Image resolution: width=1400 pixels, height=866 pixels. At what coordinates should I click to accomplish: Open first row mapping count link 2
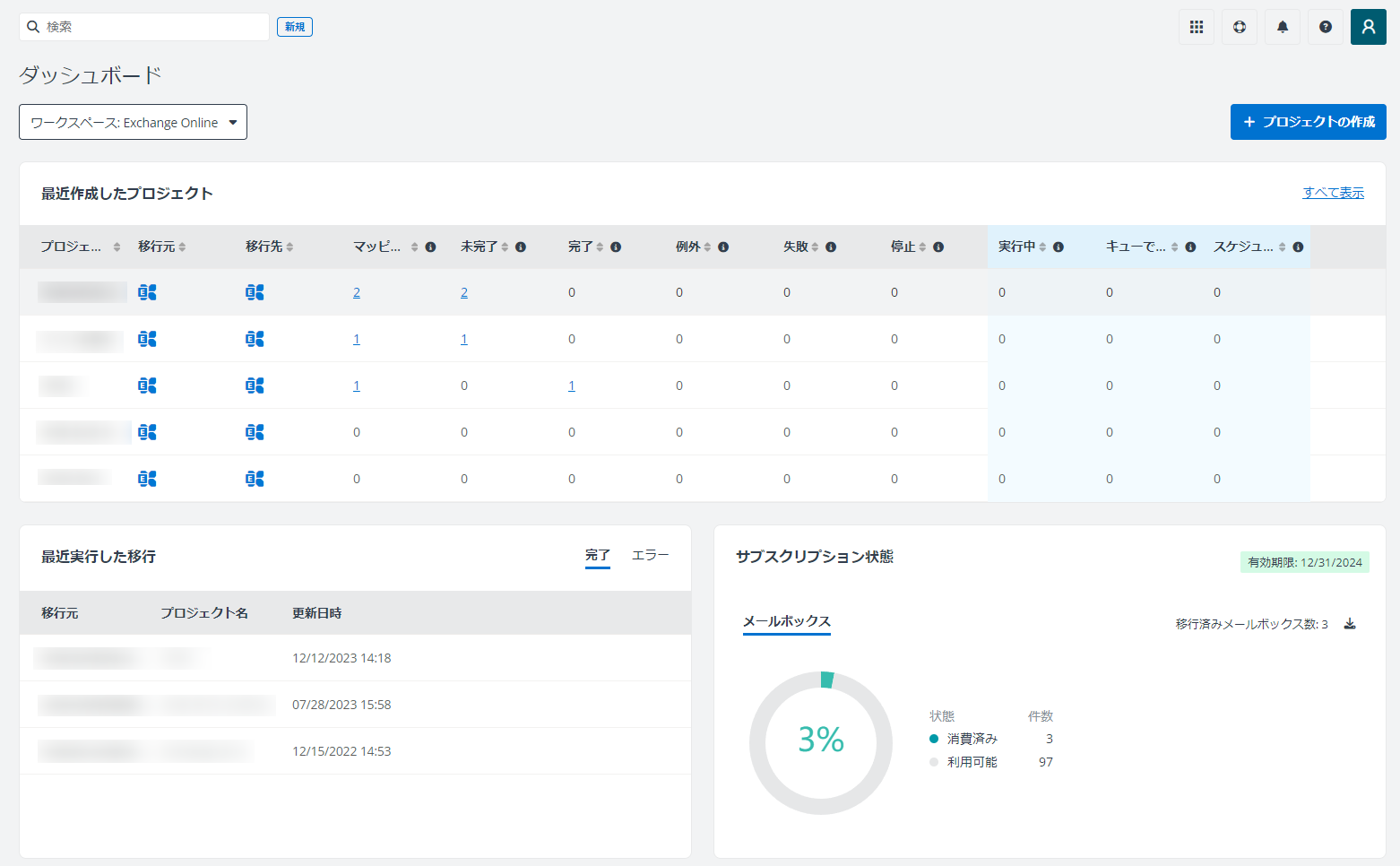coord(357,293)
